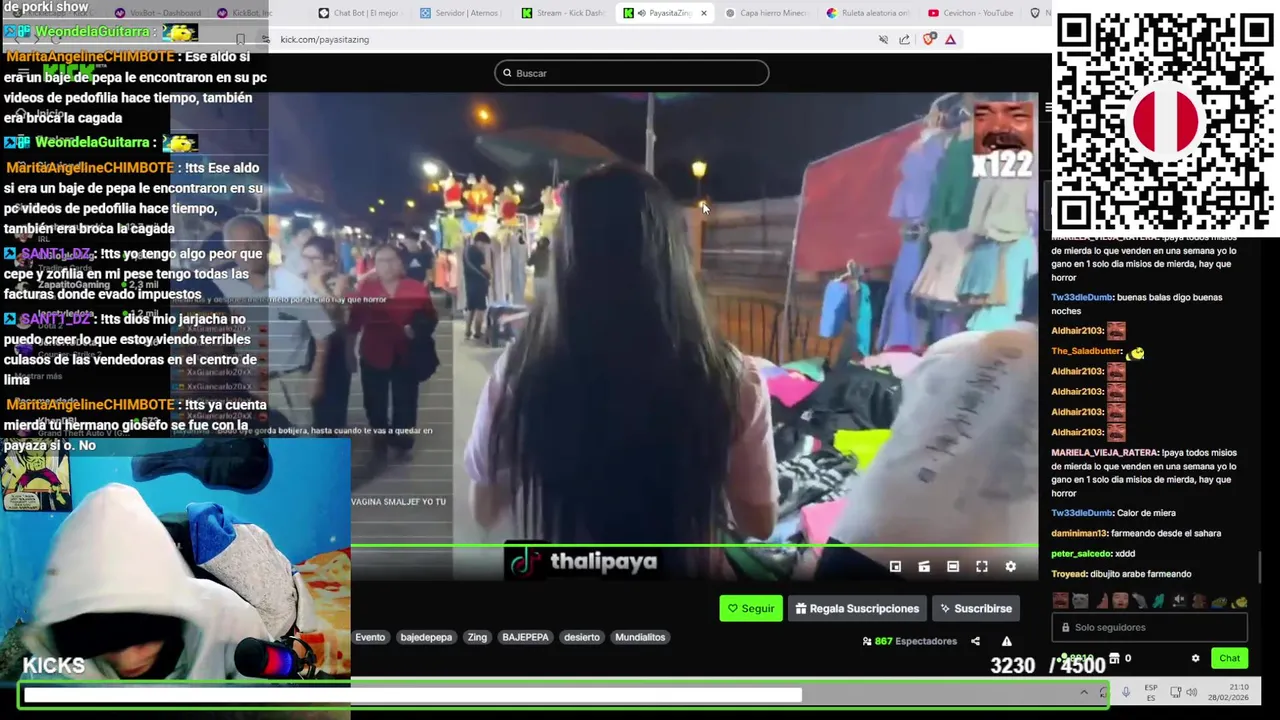Click the lowercase bajedepepa tag
This screenshot has width=1280, height=720.
click(426, 637)
